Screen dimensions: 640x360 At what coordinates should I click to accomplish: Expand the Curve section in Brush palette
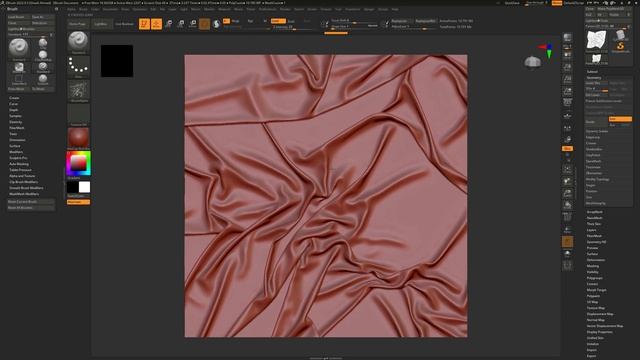pos(13,104)
